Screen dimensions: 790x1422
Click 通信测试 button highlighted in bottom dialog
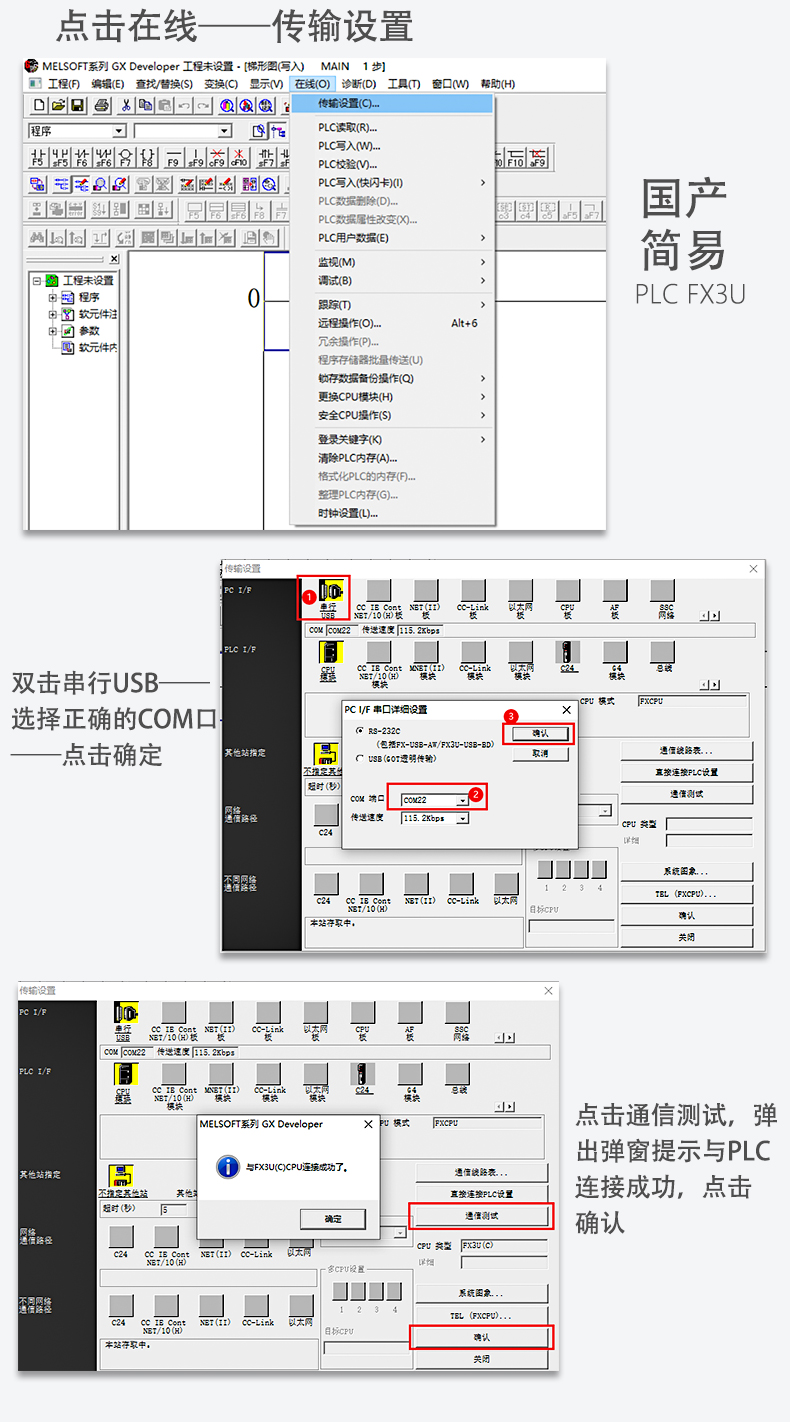[481, 1215]
